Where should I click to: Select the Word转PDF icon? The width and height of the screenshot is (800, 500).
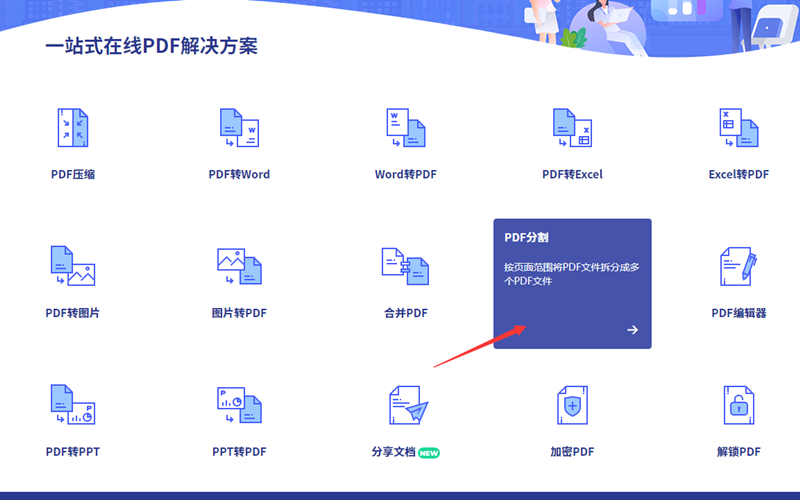point(405,128)
